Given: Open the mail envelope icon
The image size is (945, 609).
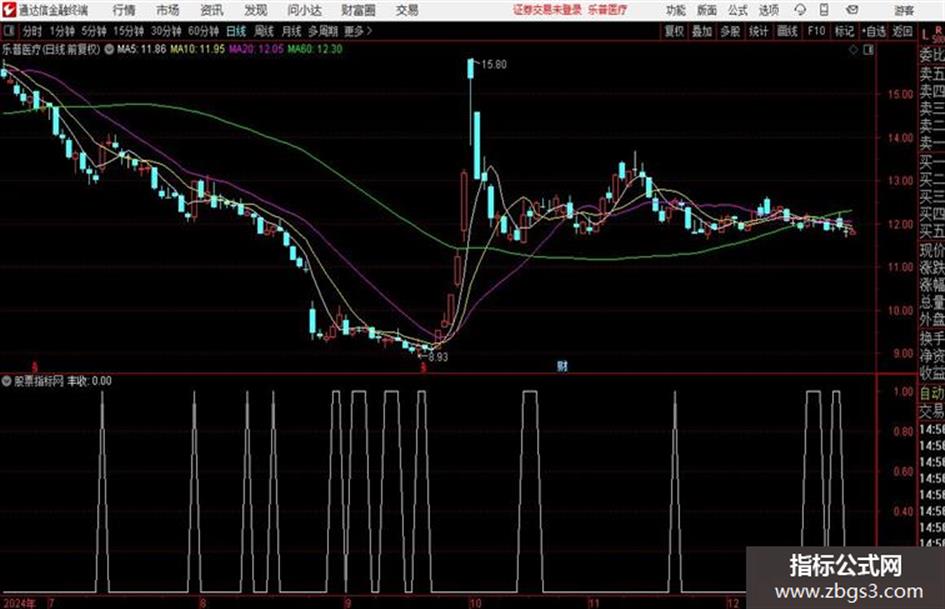Looking at the screenshot, I should click(852, 10).
